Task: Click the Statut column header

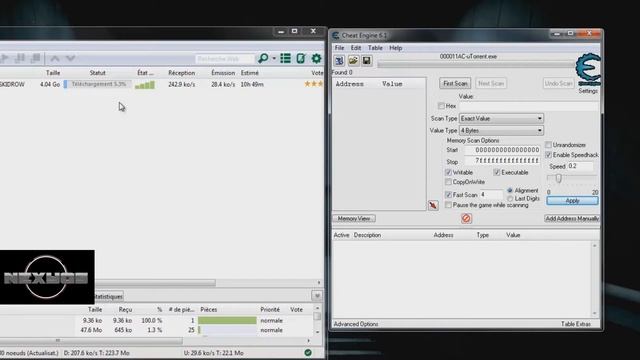Action: [98, 73]
